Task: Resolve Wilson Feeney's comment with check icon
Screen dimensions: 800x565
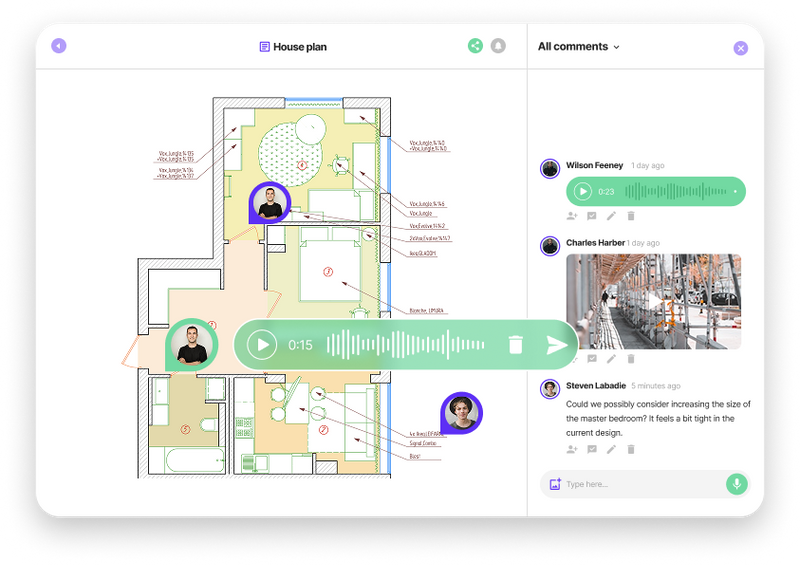Action: (x=592, y=216)
